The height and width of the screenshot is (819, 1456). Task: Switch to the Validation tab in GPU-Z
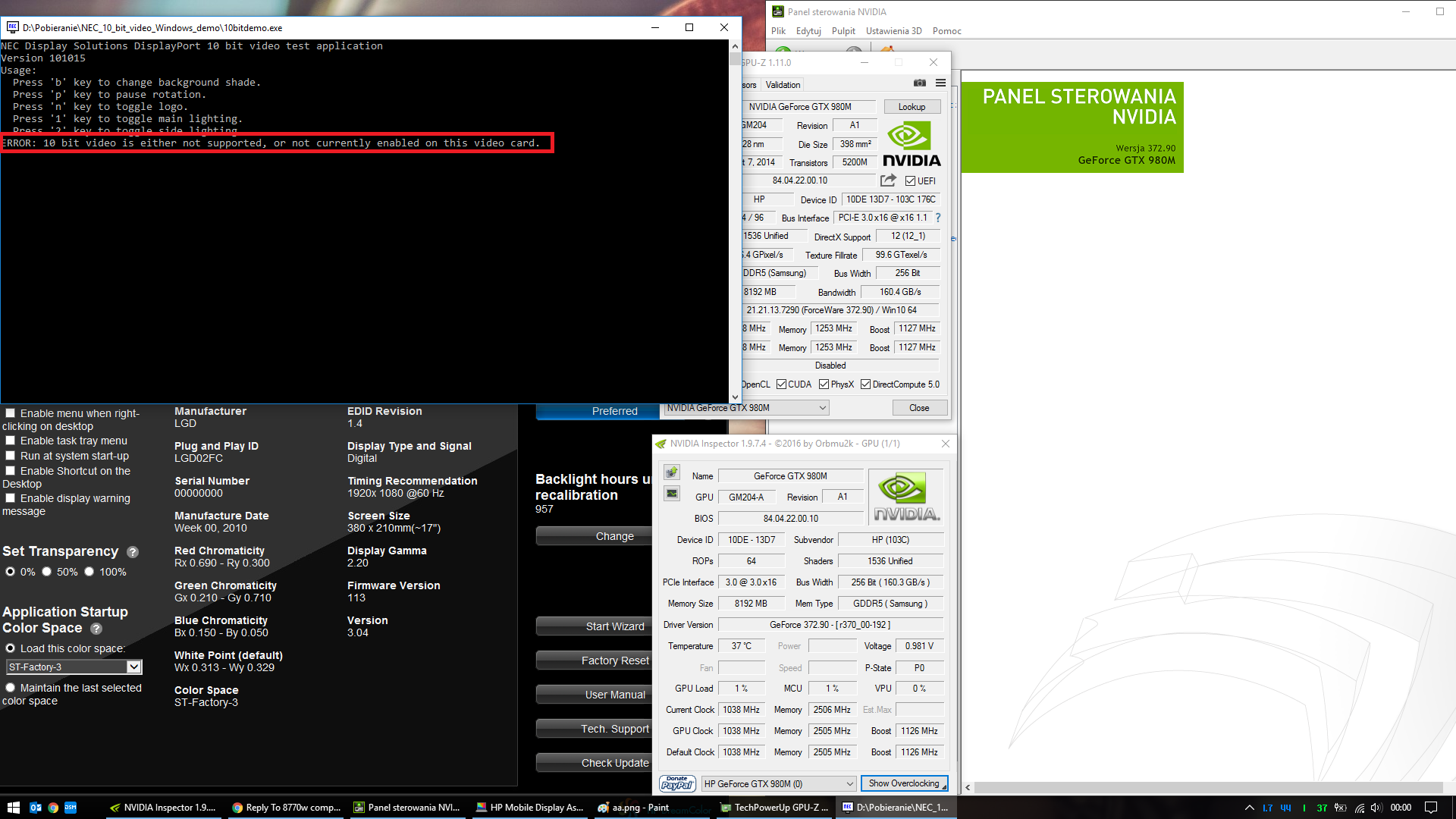click(783, 85)
